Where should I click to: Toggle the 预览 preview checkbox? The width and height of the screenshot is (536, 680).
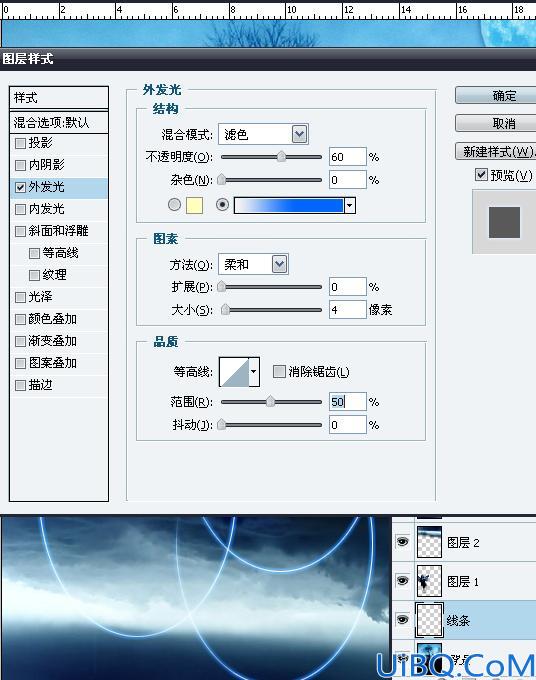(481, 175)
